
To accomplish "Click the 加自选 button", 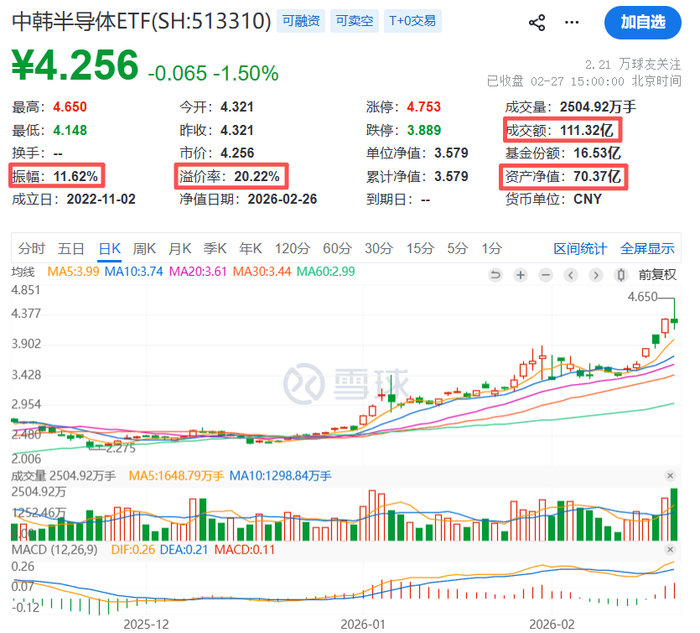I will pos(642,22).
